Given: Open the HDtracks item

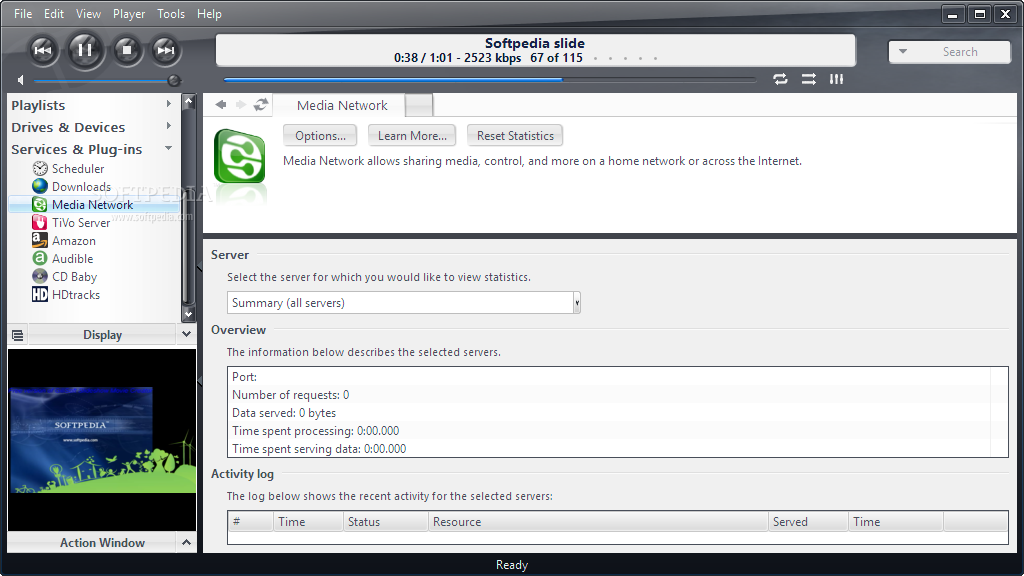Looking at the screenshot, I should [76, 295].
